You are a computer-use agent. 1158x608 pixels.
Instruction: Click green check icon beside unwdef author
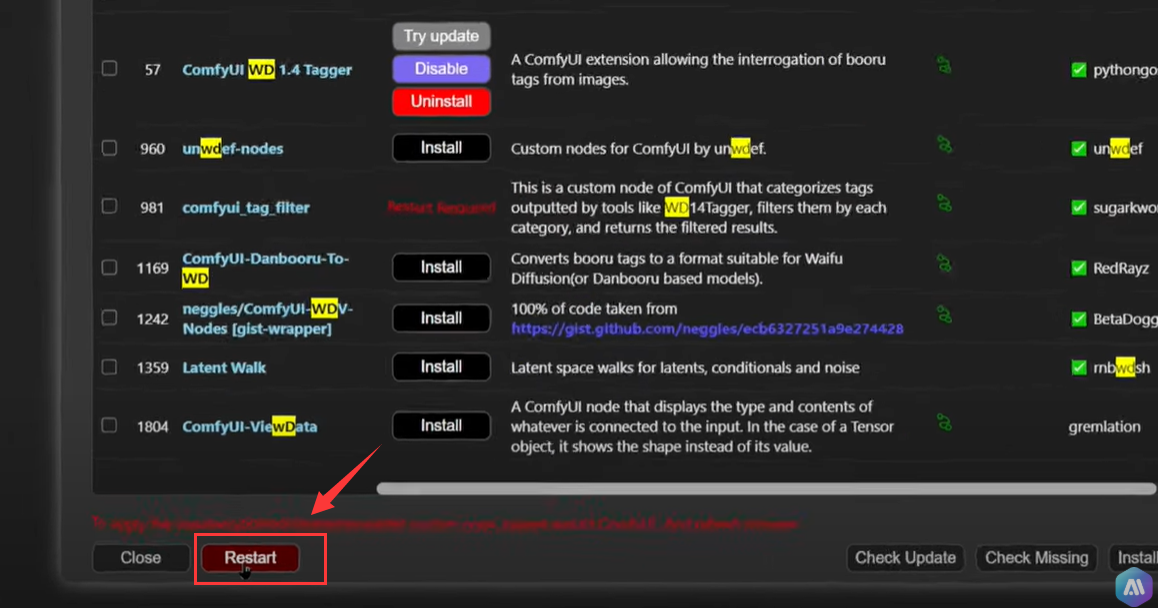point(1078,148)
